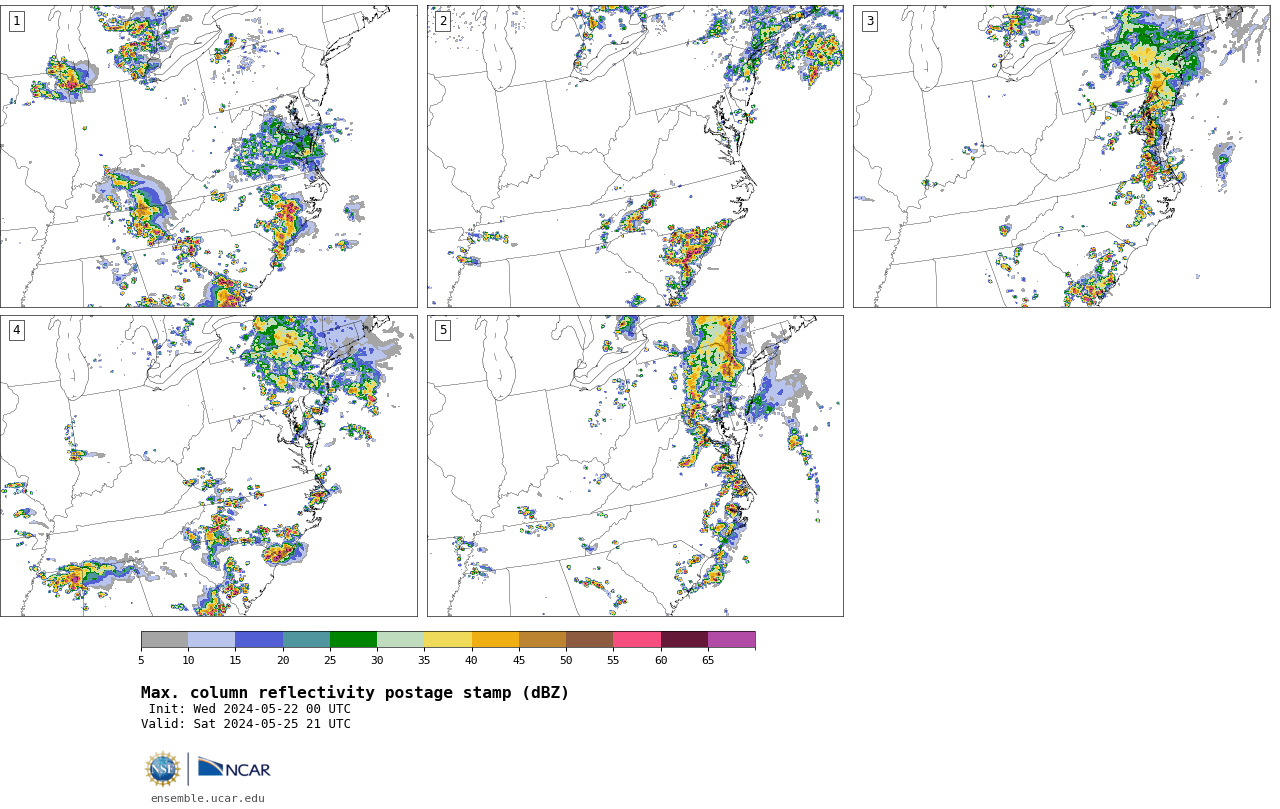Click the gray 5-10 dBZ color swatch

[164, 640]
